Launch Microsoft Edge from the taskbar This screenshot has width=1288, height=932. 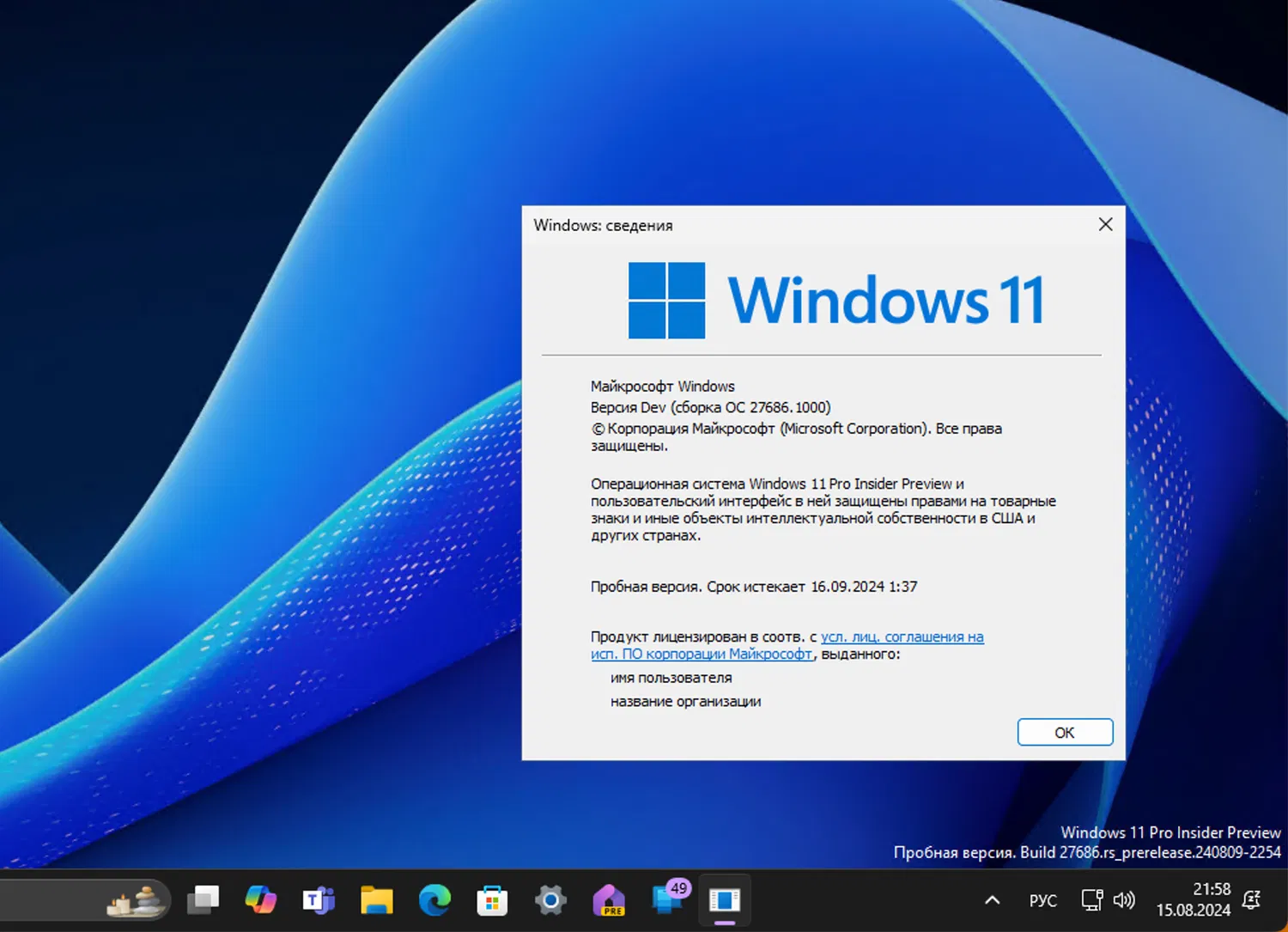(x=434, y=900)
